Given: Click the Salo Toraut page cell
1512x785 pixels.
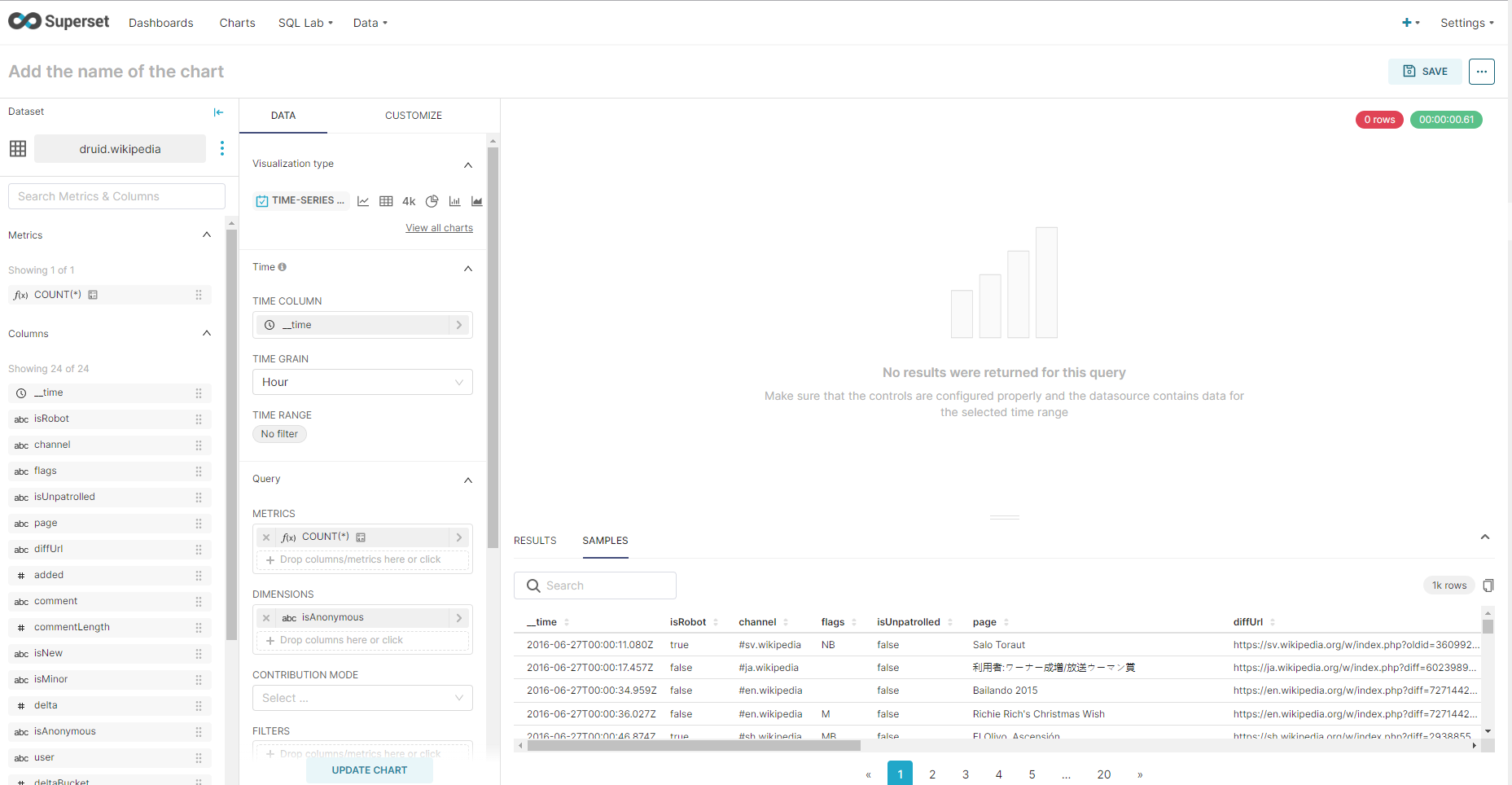Looking at the screenshot, I should tap(999, 645).
